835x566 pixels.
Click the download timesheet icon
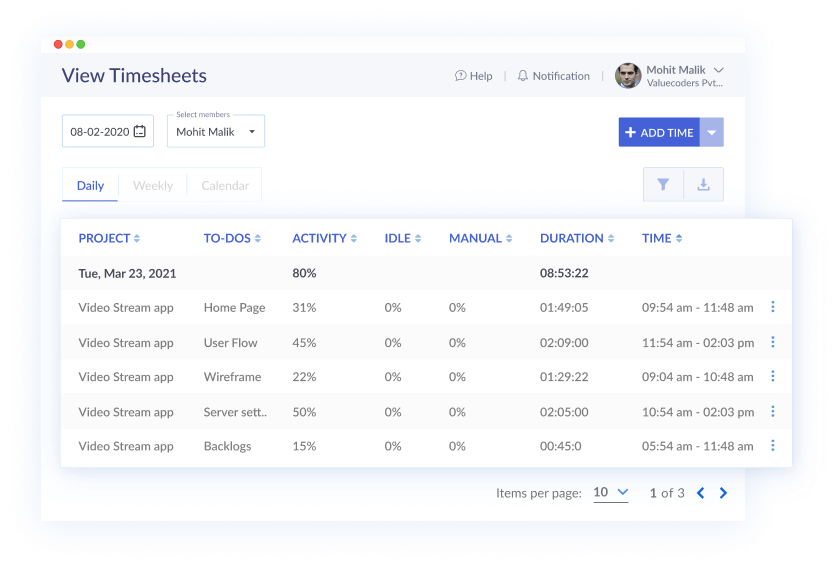point(703,184)
